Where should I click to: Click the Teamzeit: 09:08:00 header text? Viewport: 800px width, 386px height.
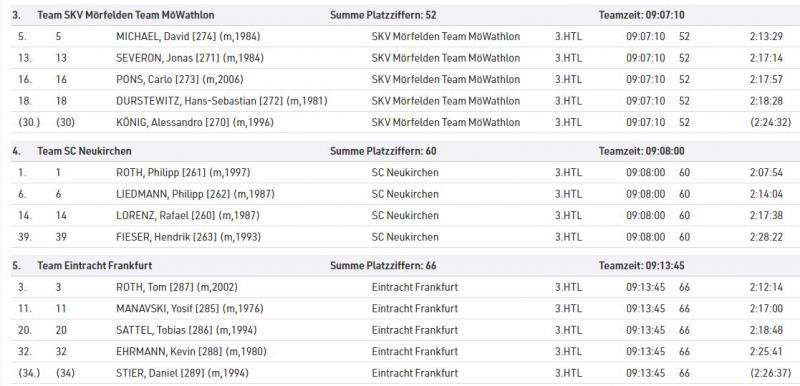641,151
